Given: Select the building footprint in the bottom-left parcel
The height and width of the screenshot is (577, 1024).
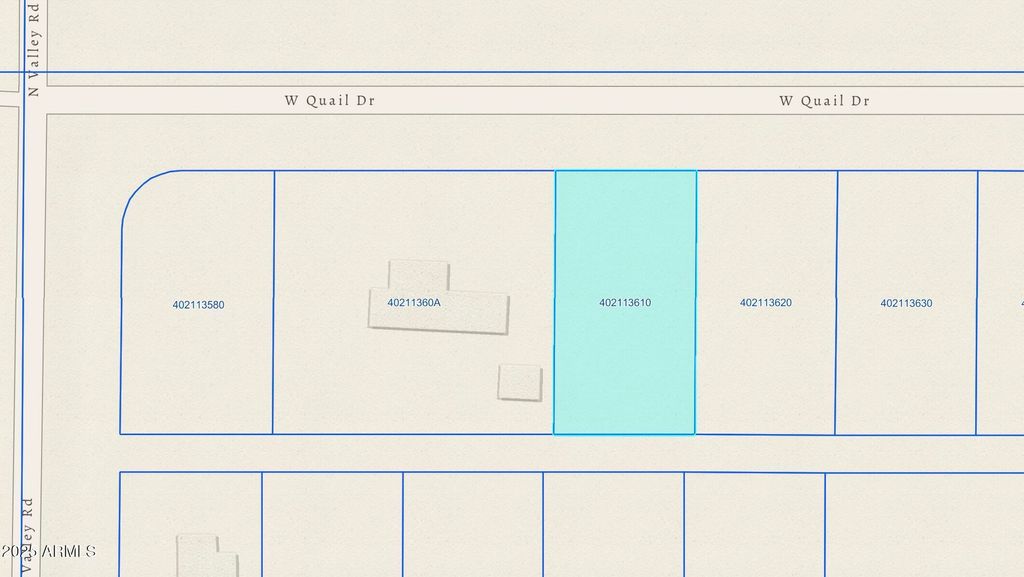Looking at the screenshot, I should tap(205, 555).
